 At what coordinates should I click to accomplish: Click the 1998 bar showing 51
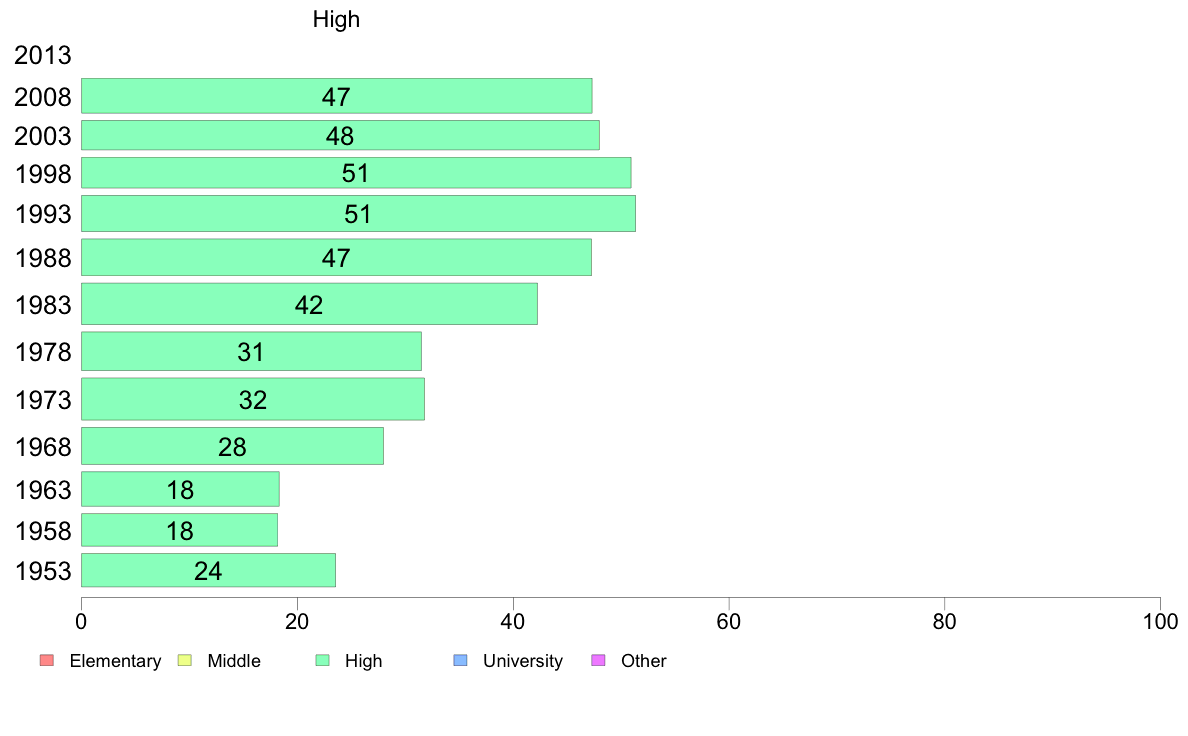click(x=356, y=173)
